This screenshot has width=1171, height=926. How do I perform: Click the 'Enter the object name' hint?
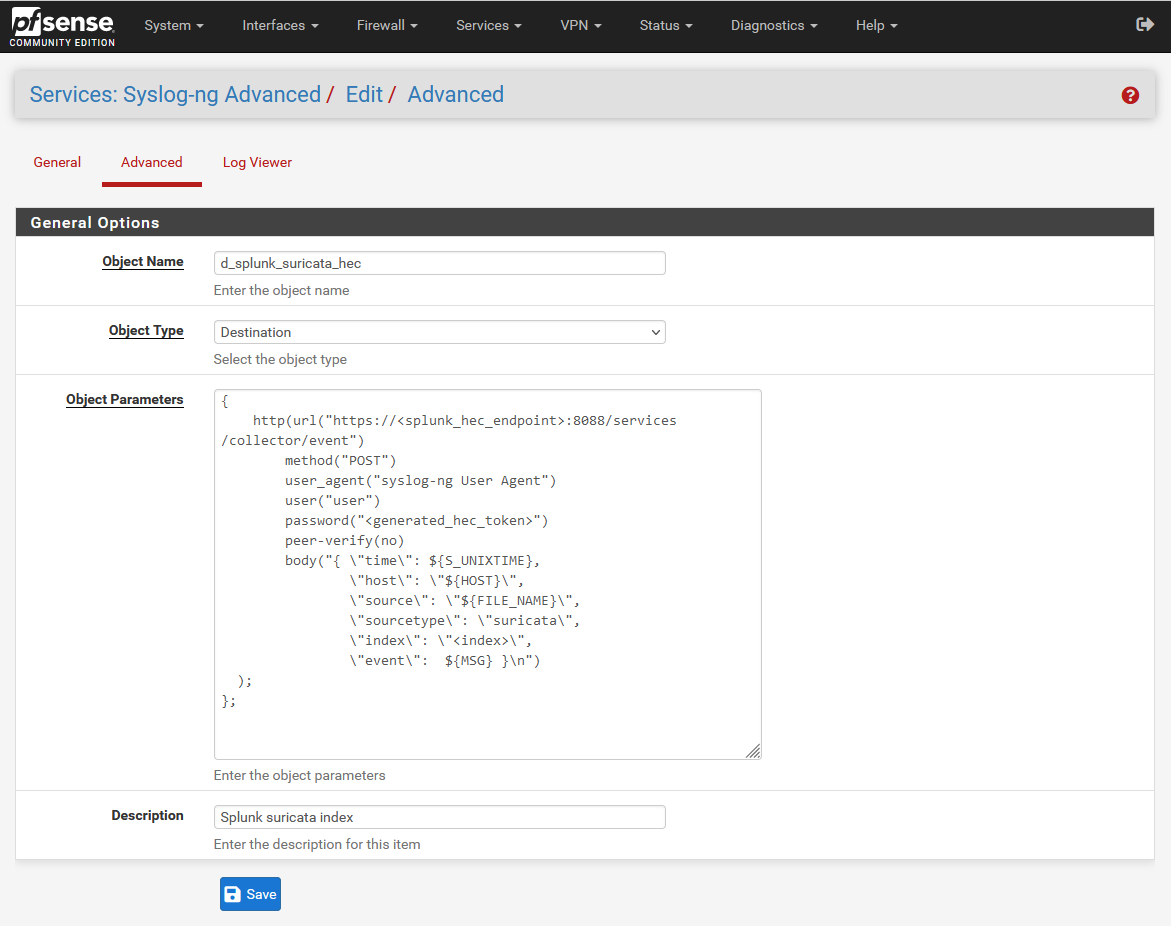[282, 290]
